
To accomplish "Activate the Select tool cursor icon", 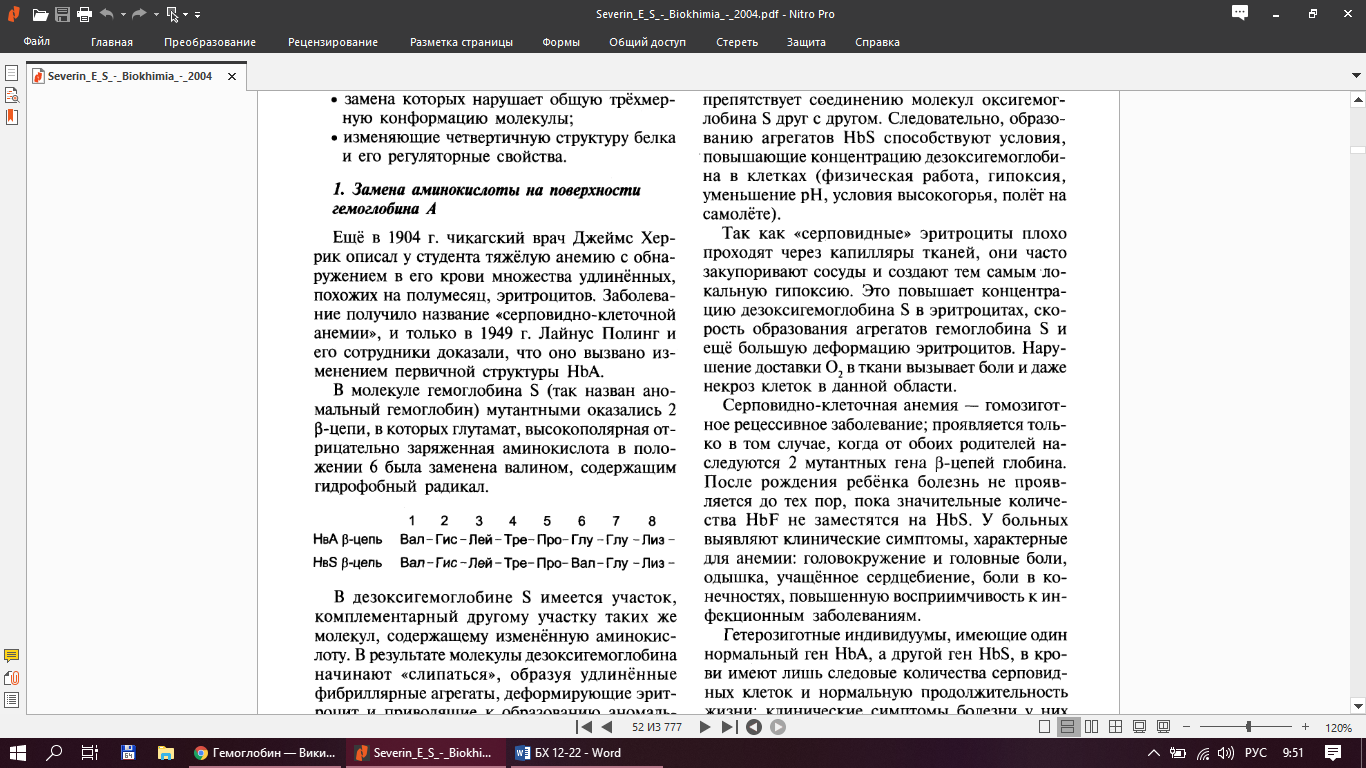I will pos(173,14).
